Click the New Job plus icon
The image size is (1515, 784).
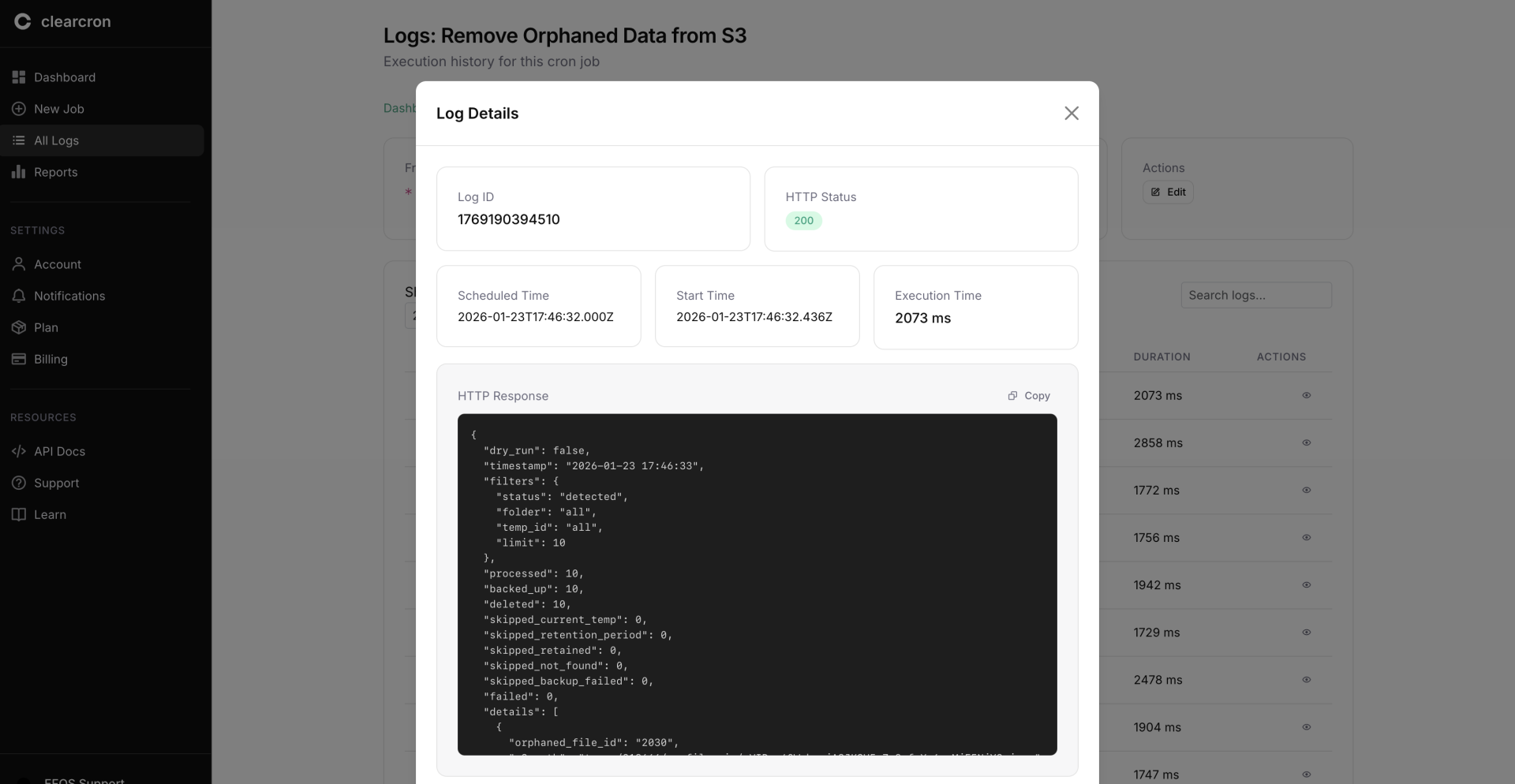(x=19, y=109)
